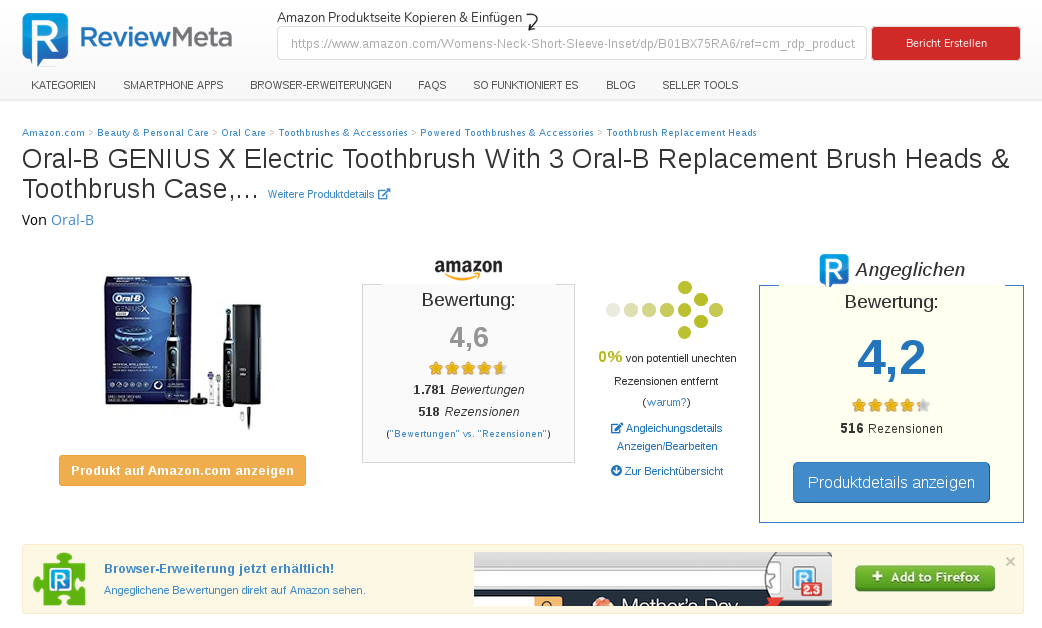Click the ReviewMeta logo

tap(127, 40)
